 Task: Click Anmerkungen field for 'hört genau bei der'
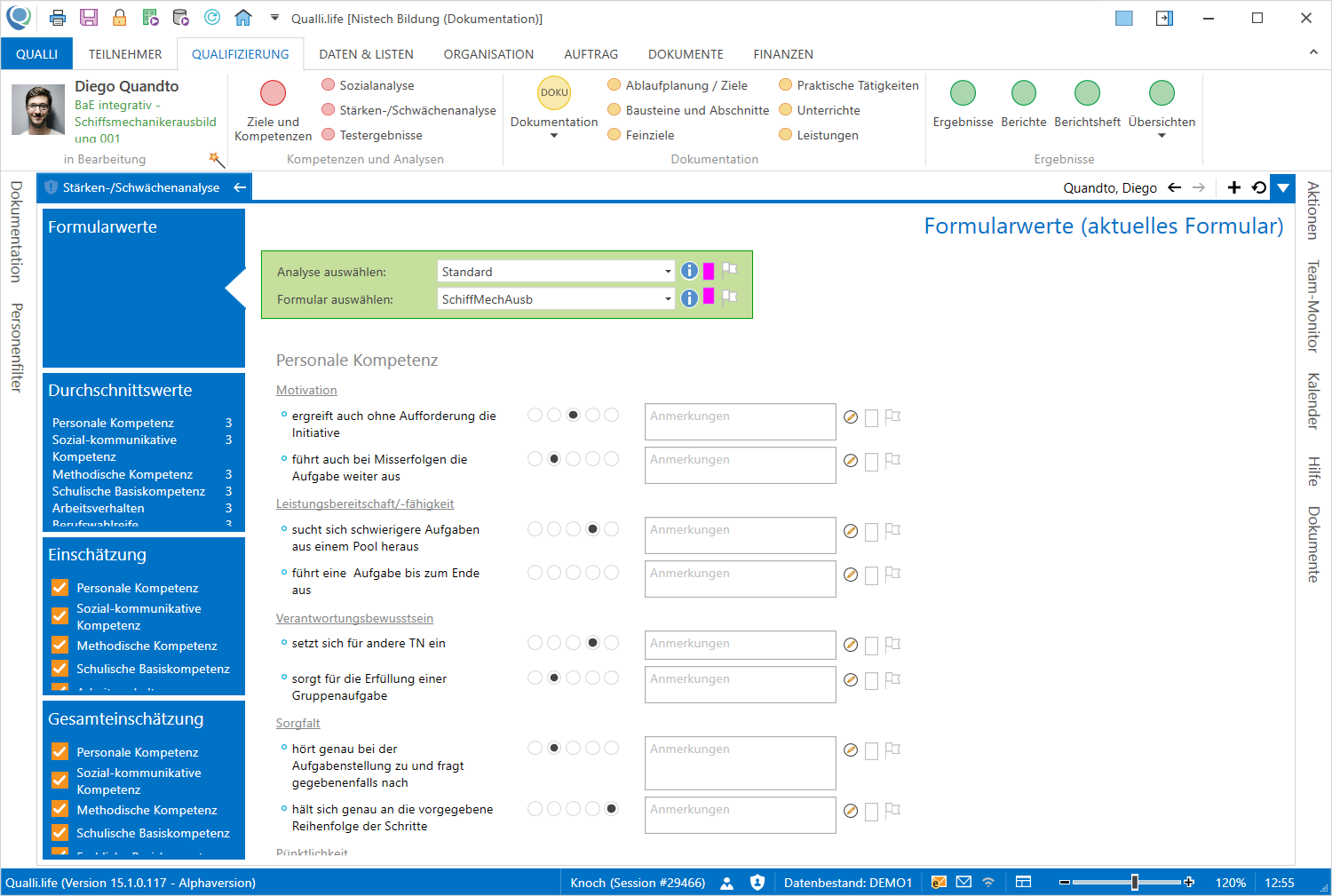click(741, 763)
